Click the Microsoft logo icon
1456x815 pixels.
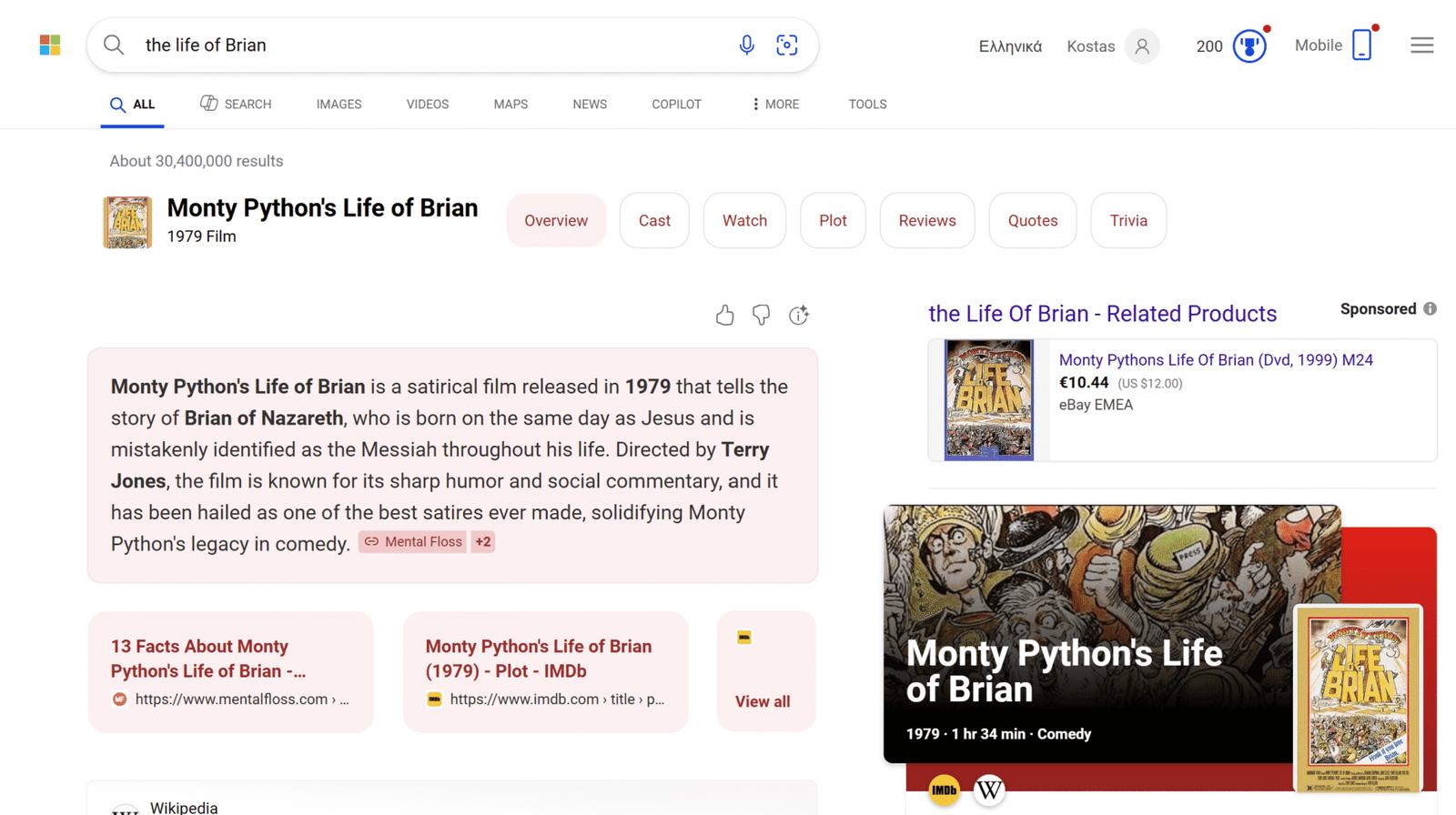(x=50, y=45)
